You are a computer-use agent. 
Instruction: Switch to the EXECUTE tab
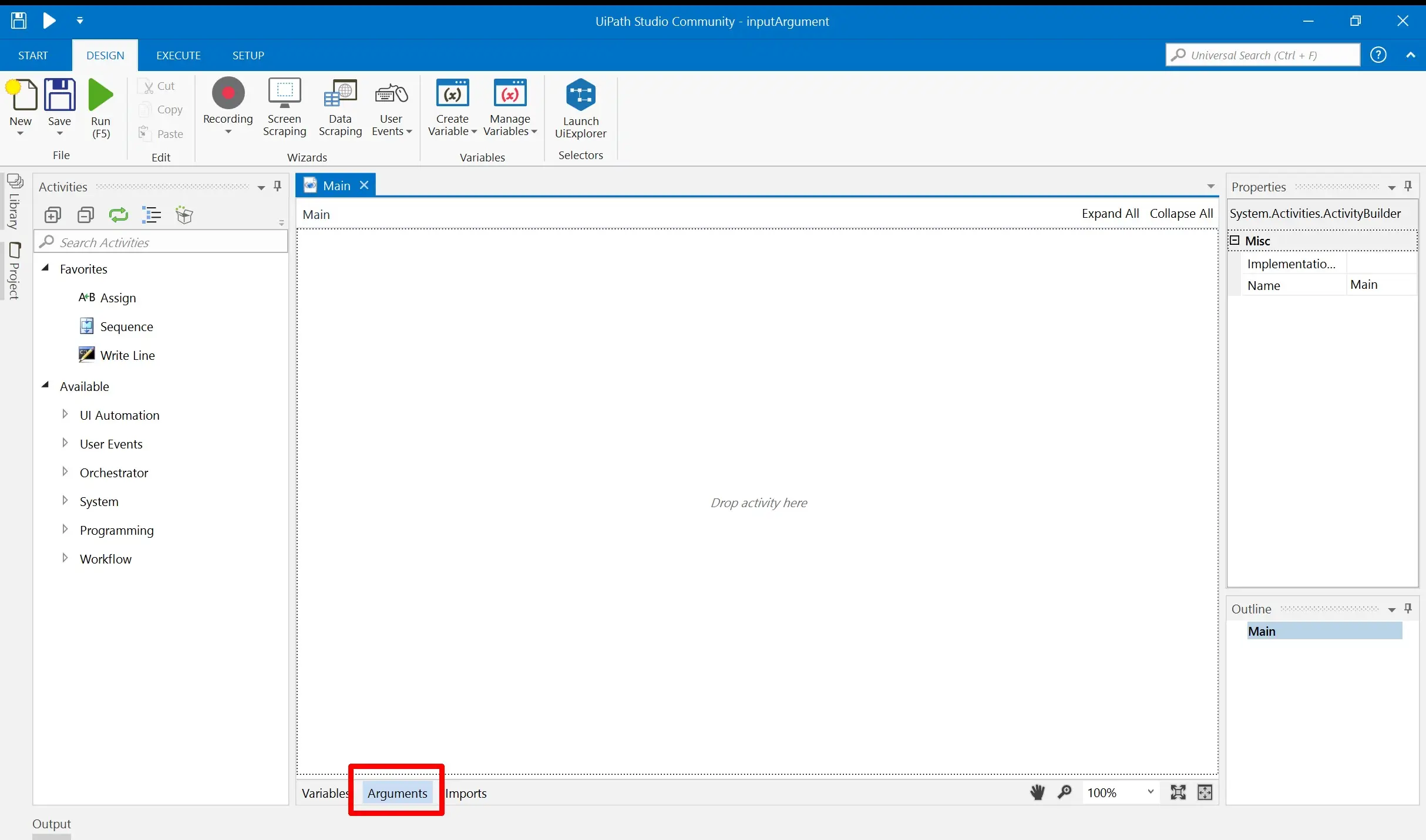pyautogui.click(x=179, y=55)
